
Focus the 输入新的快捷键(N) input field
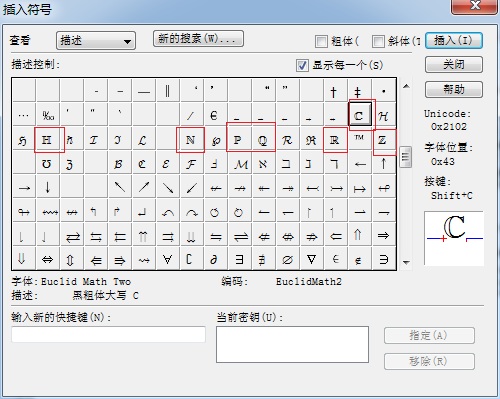[108, 334]
